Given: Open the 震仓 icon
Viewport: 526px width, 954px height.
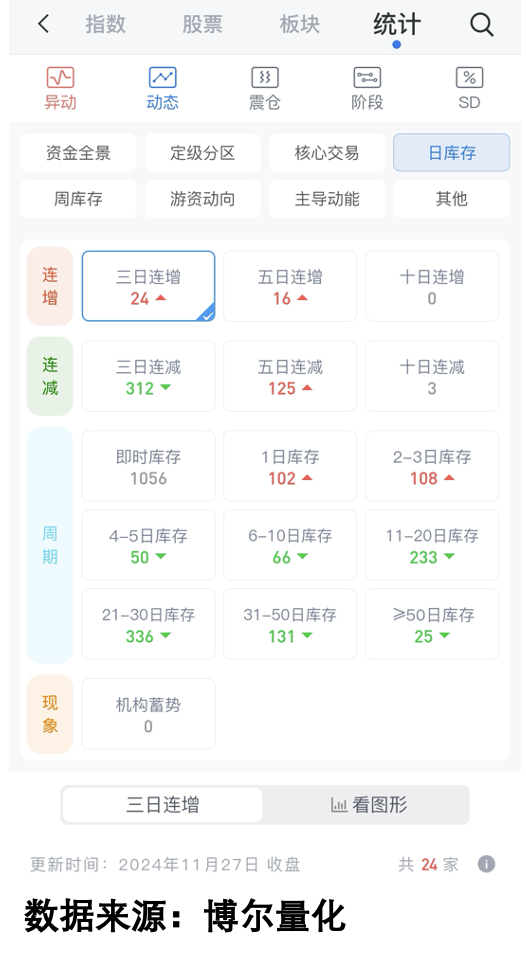Looking at the screenshot, I should click(x=265, y=78).
